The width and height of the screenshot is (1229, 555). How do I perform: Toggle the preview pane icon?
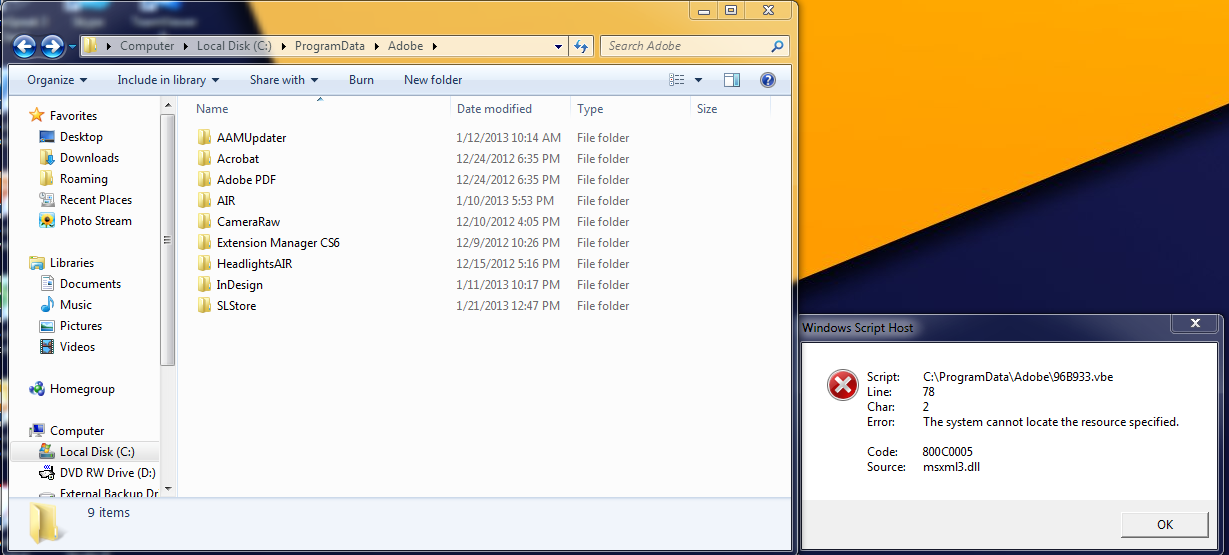coord(732,80)
